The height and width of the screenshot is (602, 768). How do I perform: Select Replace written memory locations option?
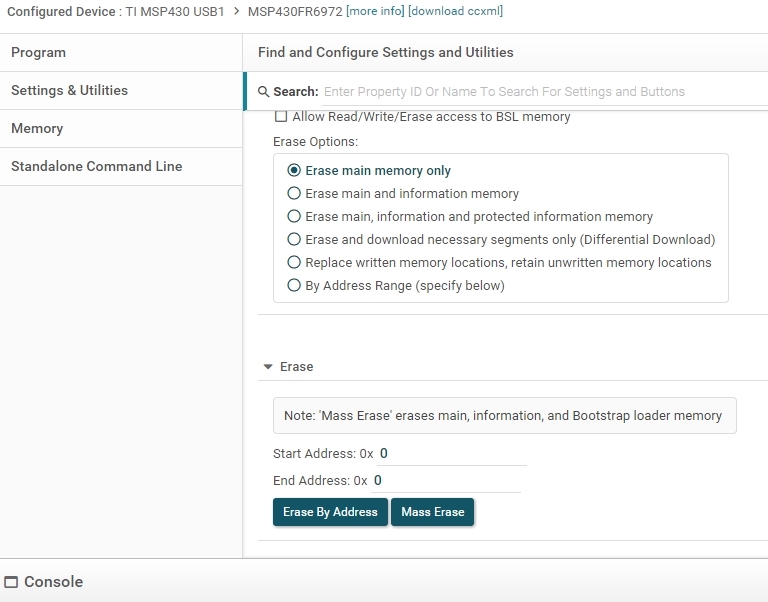(294, 263)
